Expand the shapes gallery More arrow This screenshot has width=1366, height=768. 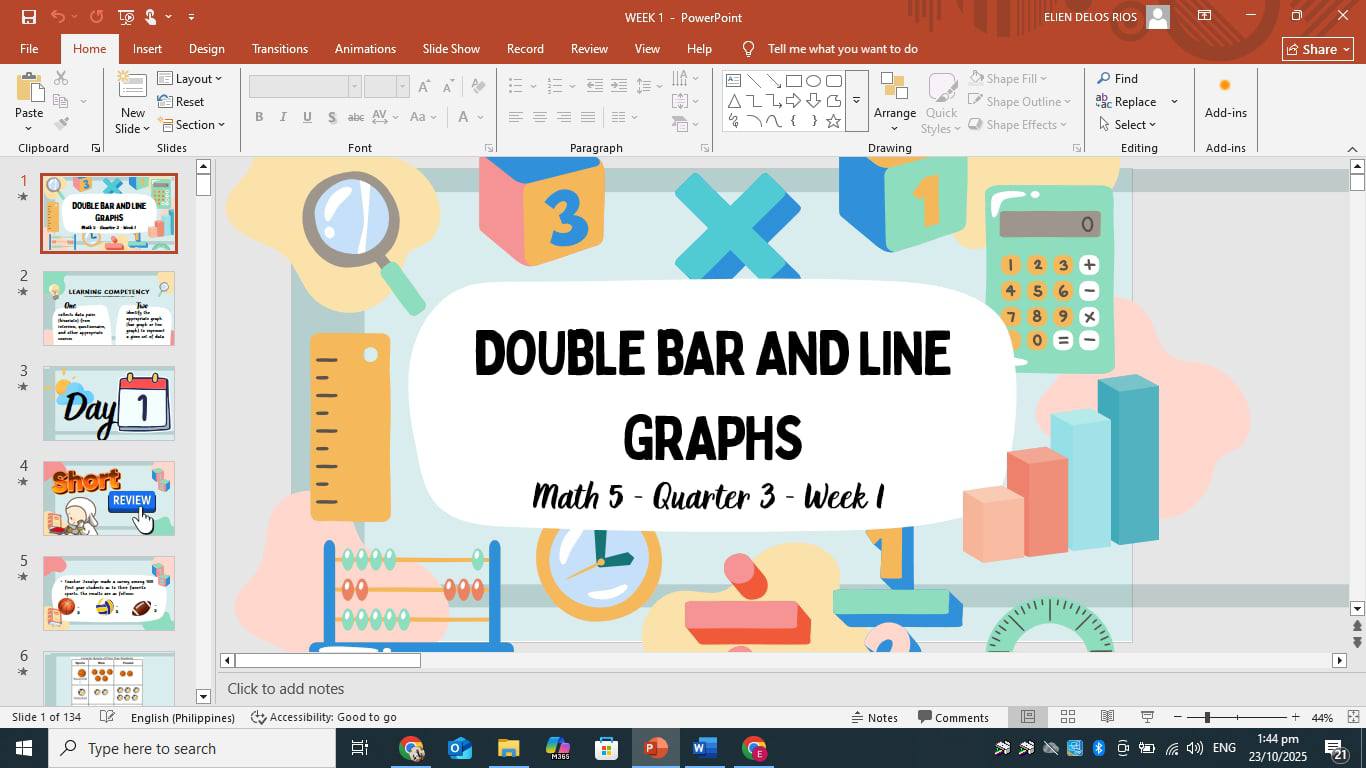tap(856, 101)
